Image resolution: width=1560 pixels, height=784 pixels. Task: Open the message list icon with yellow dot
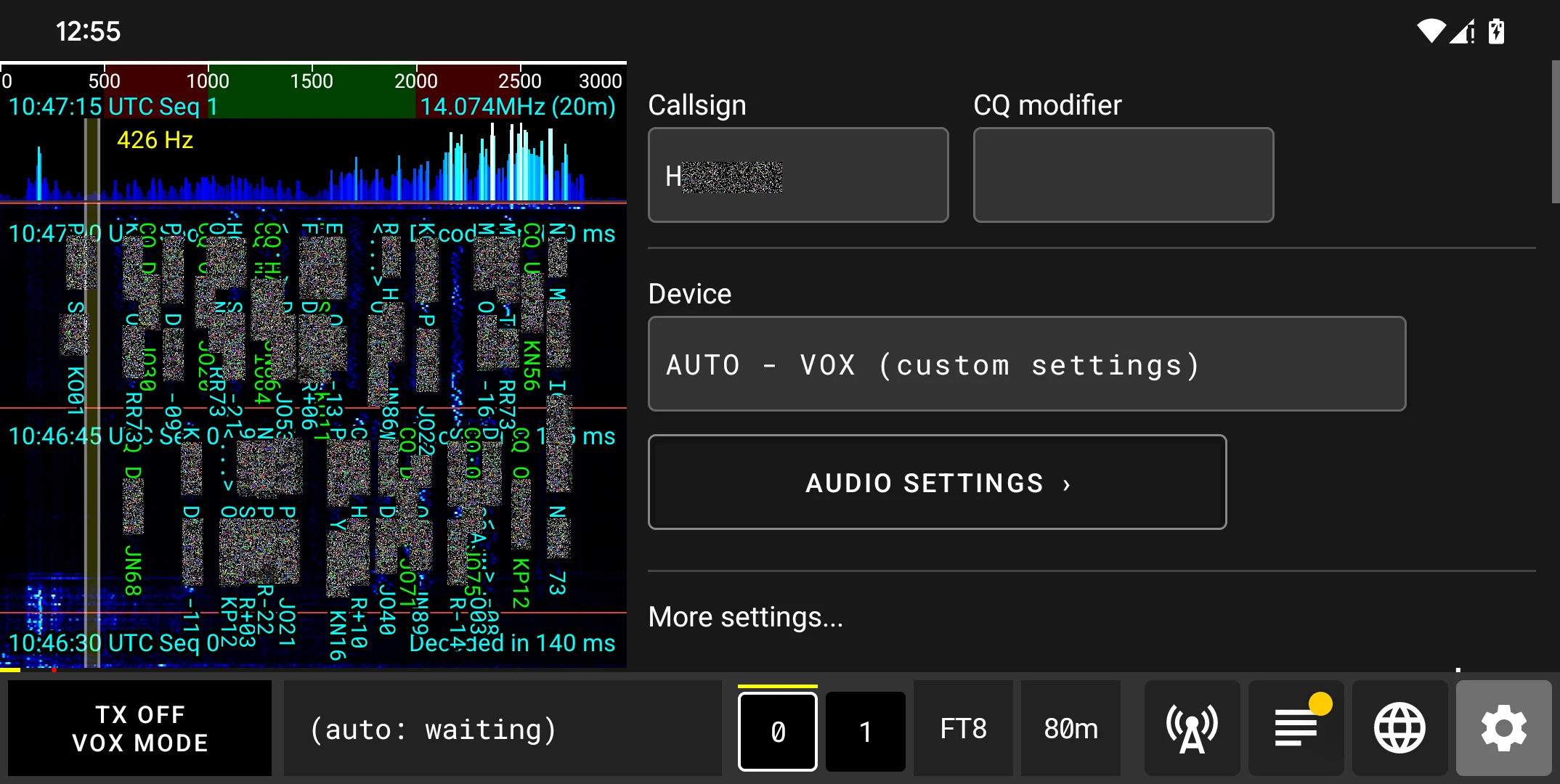click(1296, 728)
